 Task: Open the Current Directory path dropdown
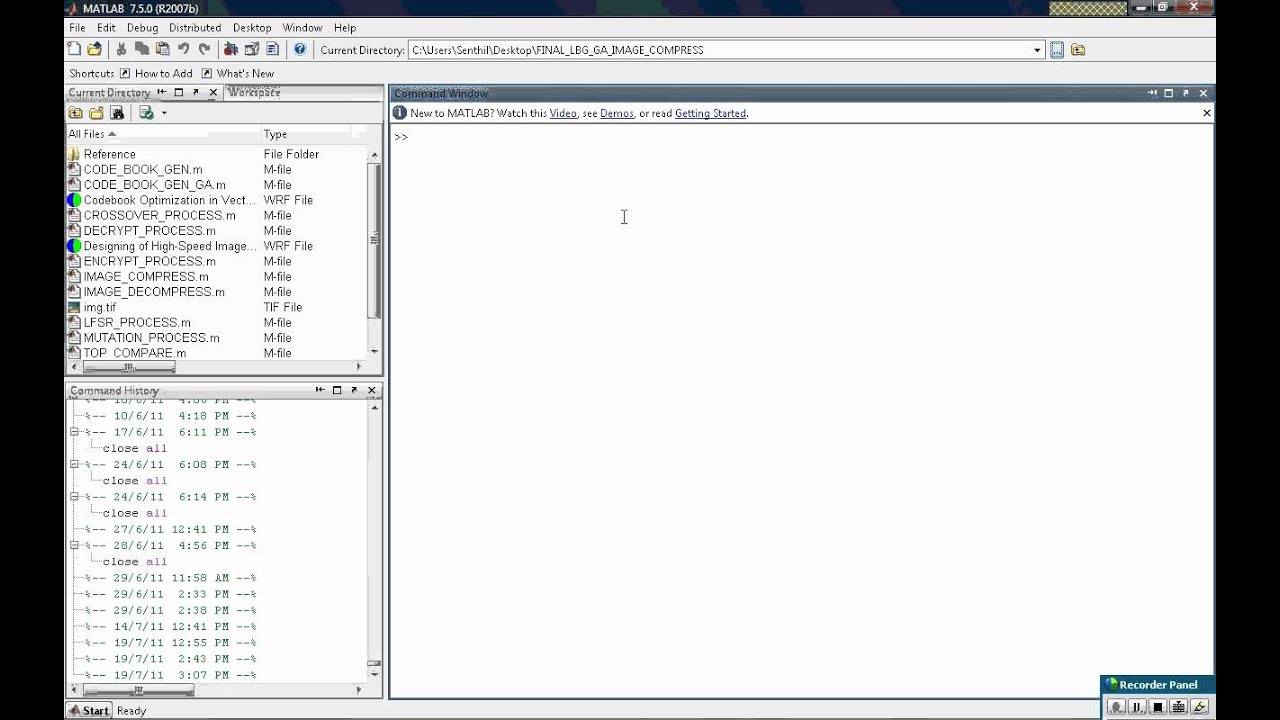(1037, 50)
